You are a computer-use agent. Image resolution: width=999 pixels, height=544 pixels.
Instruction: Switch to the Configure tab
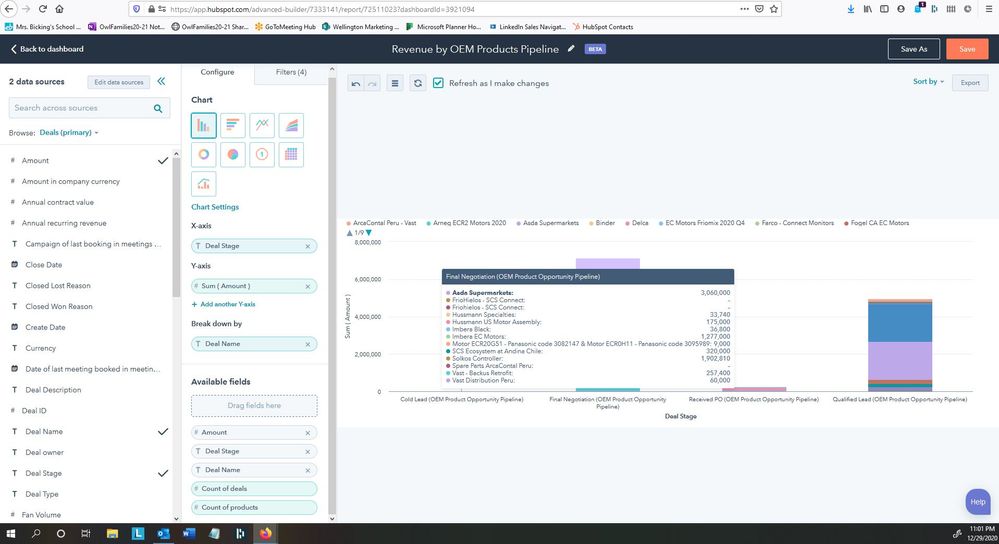217,72
